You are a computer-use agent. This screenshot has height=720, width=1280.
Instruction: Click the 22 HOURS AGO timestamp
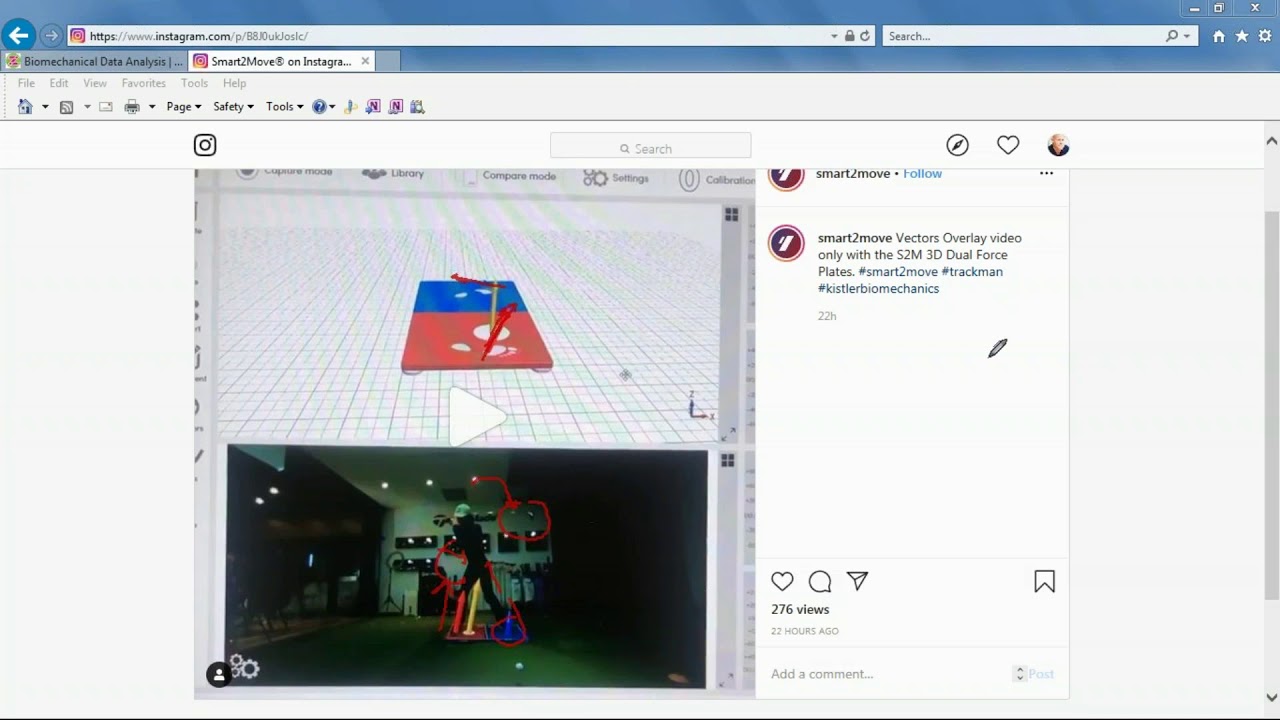805,631
